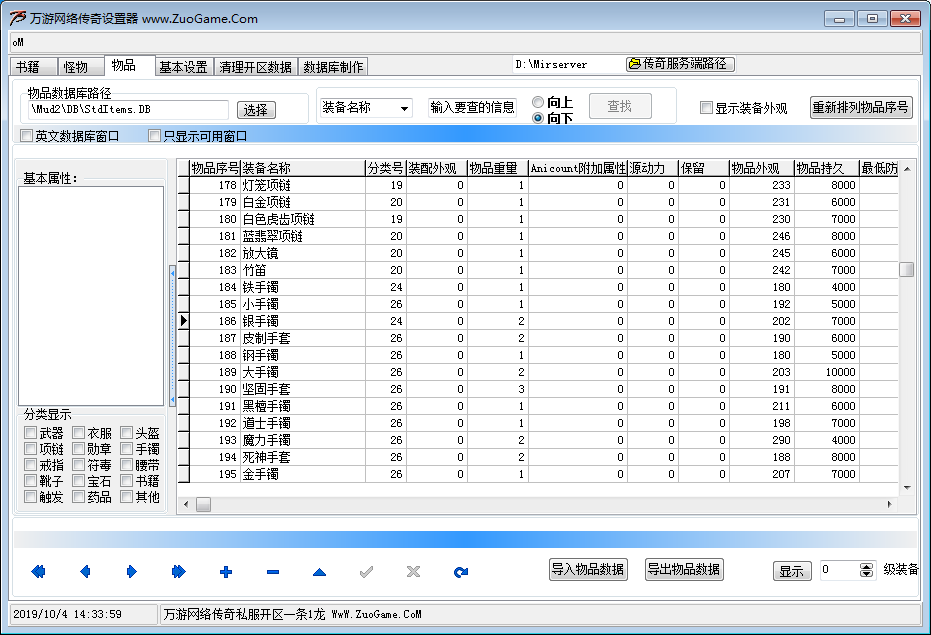Click the splitter handle beside attribute panel
The width and height of the screenshot is (931, 635).
click(172, 336)
